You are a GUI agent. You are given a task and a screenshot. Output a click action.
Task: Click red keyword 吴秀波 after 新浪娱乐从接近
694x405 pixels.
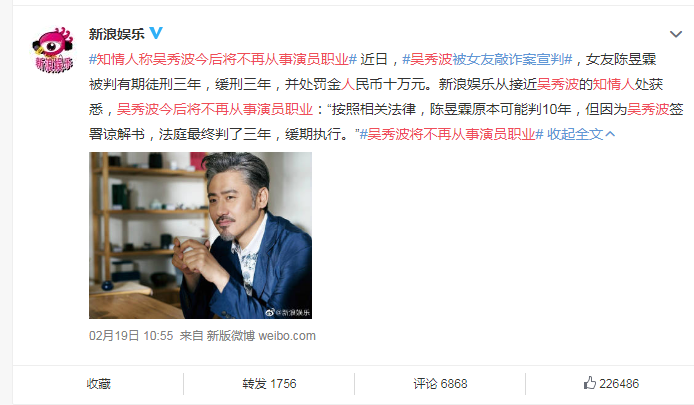point(558,84)
